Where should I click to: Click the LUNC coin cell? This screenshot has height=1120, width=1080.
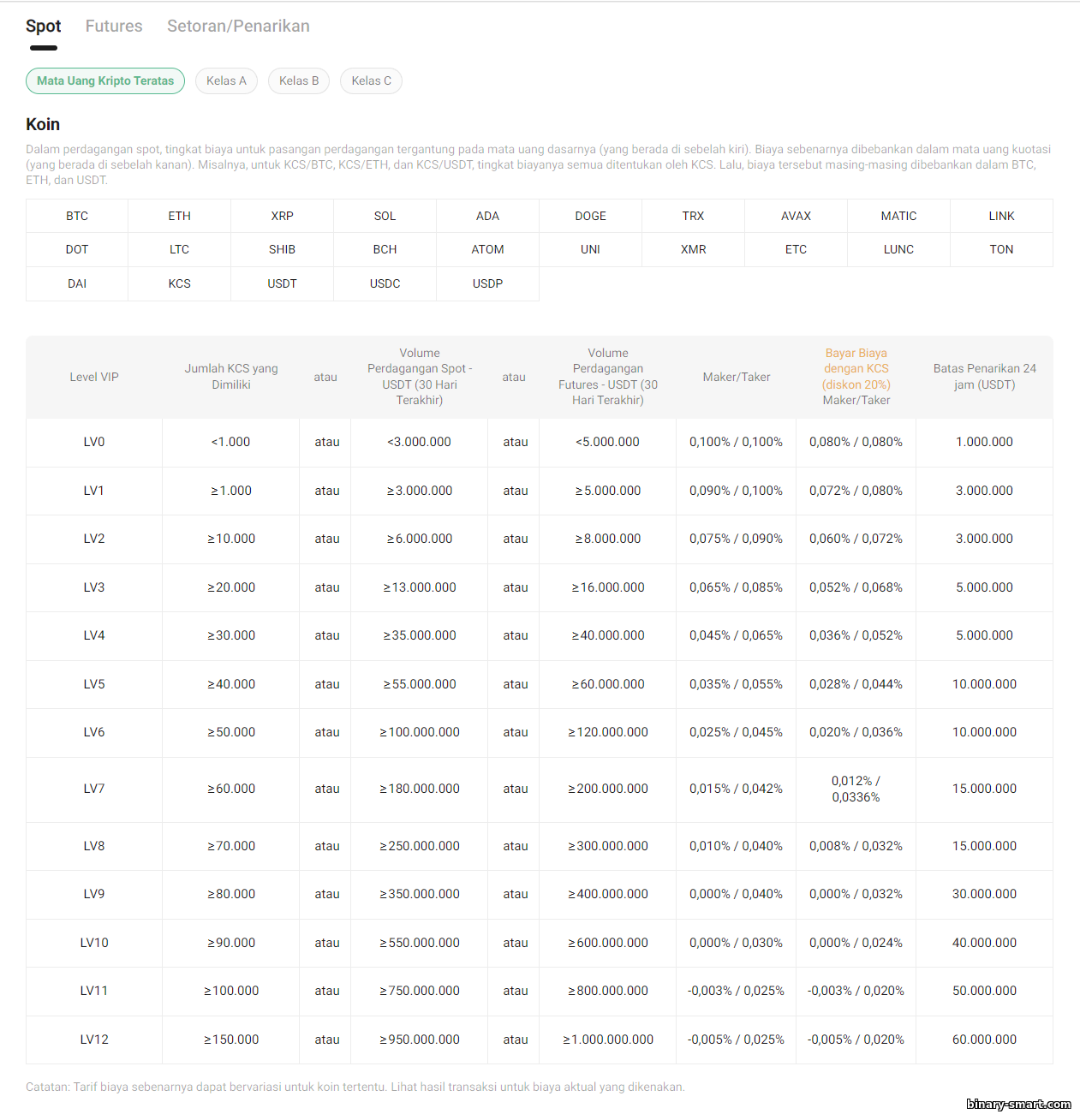899,249
